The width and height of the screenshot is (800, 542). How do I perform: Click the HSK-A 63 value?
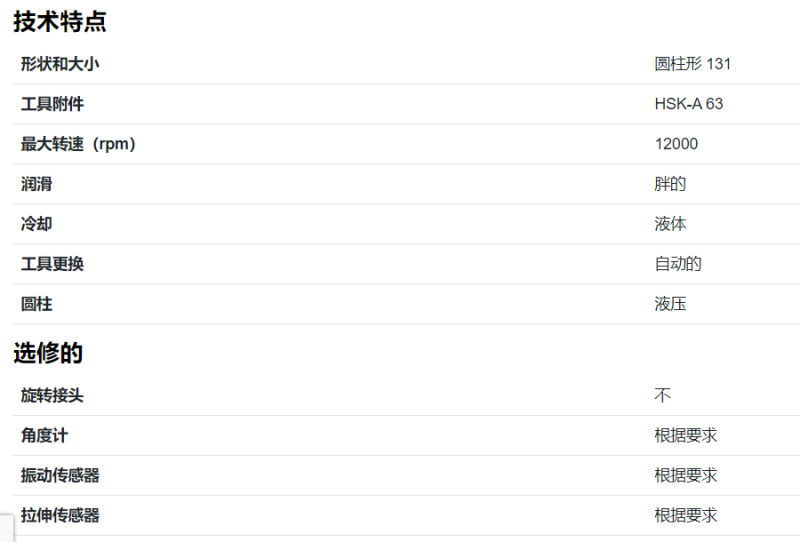[689, 104]
